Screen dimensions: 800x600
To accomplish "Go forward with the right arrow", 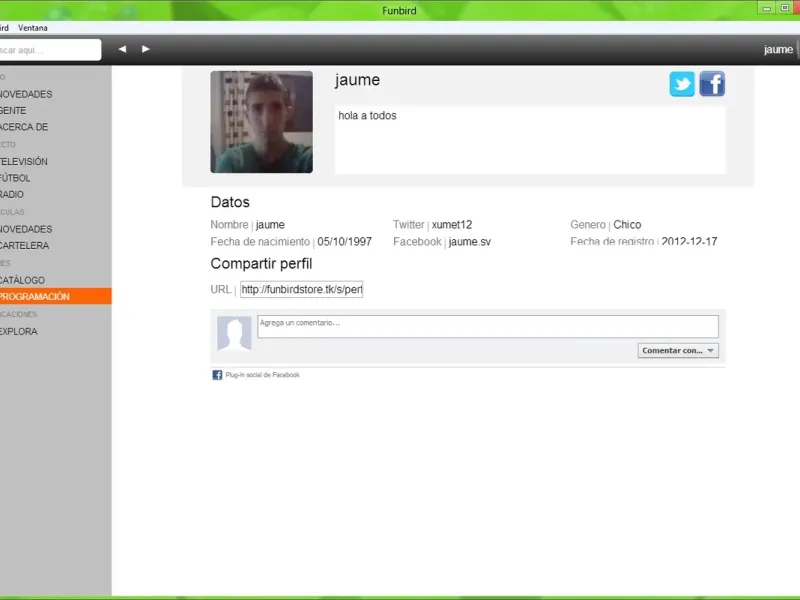I will pos(145,49).
